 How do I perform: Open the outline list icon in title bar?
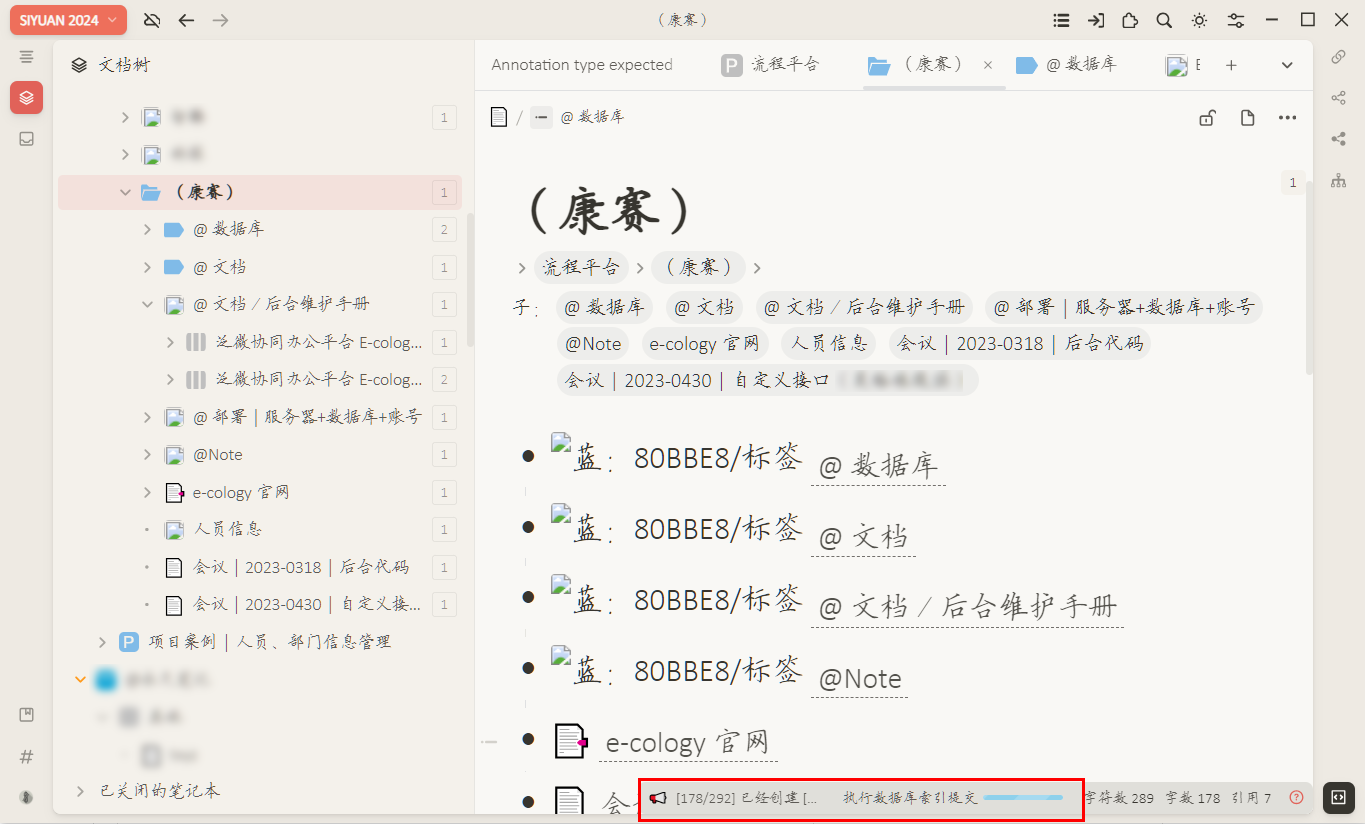coord(1061,20)
